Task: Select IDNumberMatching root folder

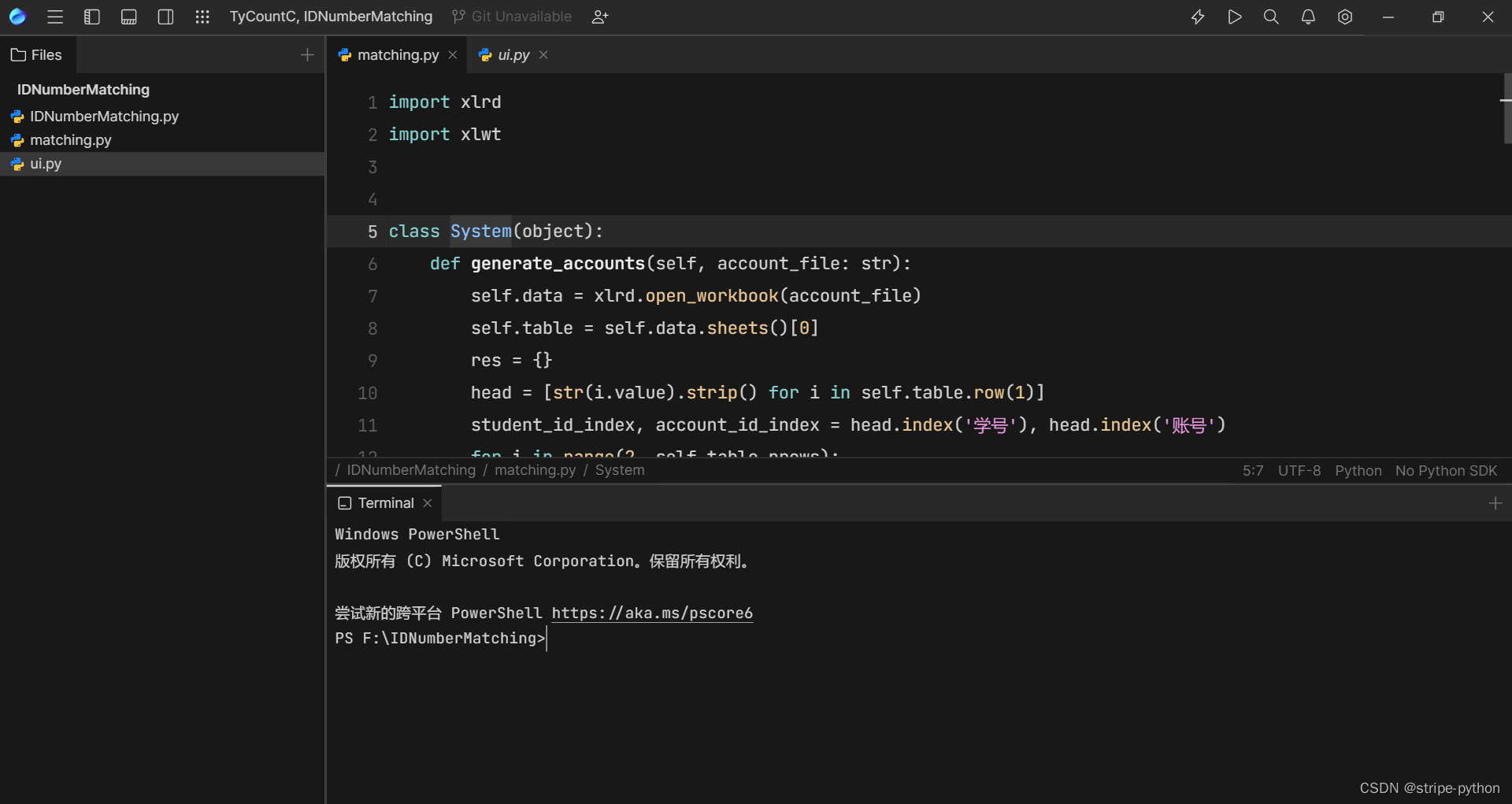Action: (83, 90)
